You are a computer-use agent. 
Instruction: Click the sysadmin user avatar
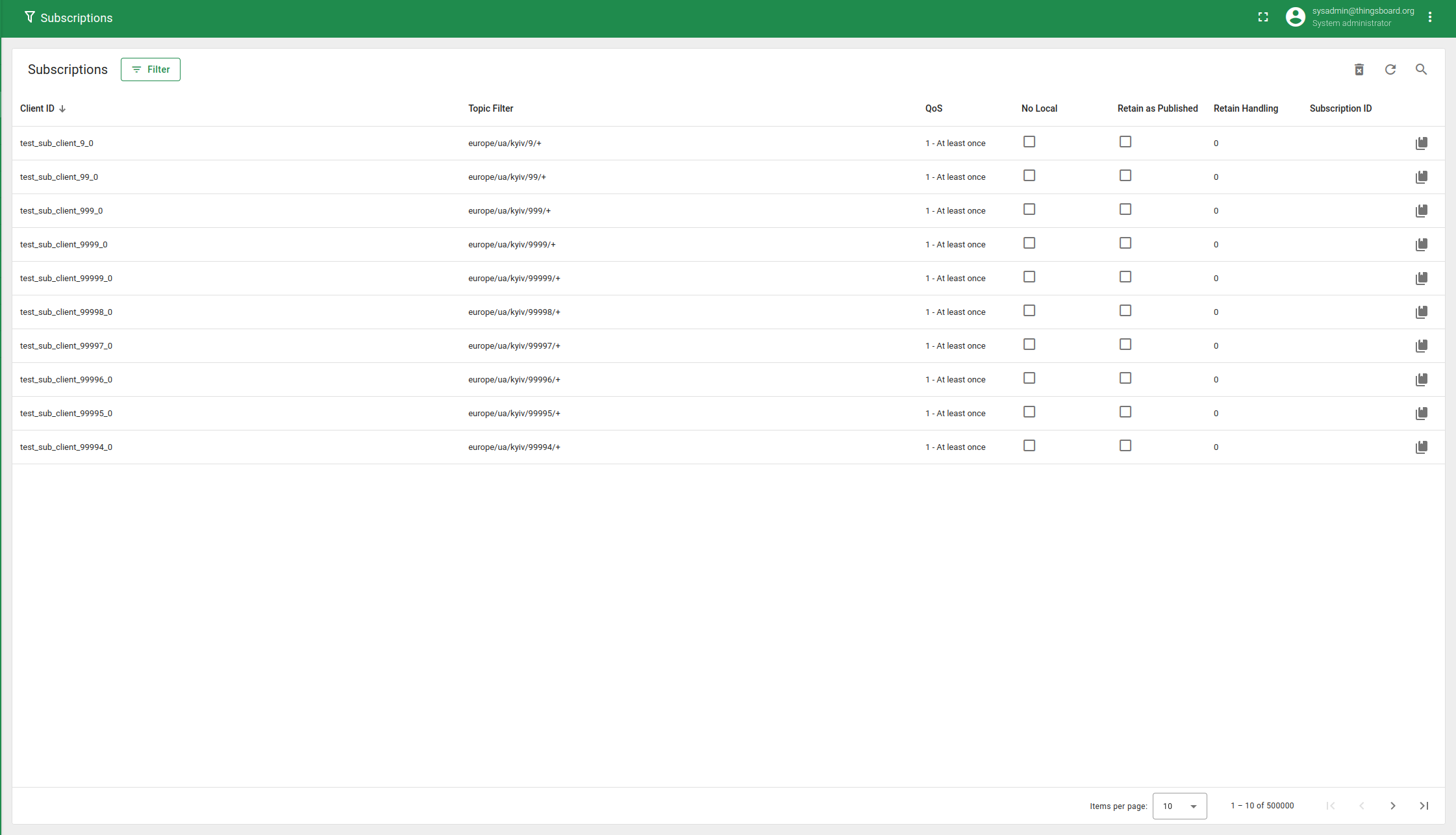1295,18
